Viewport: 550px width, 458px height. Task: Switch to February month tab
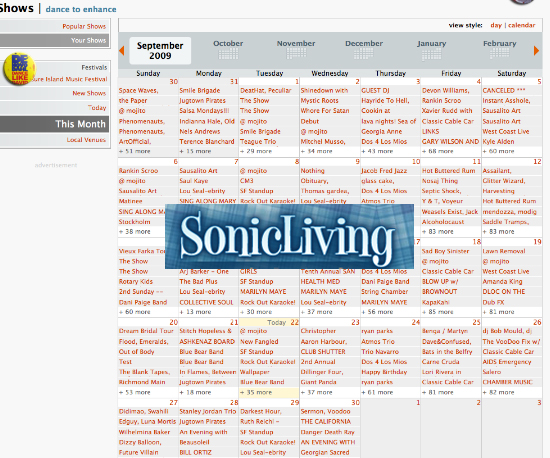tap(499, 43)
